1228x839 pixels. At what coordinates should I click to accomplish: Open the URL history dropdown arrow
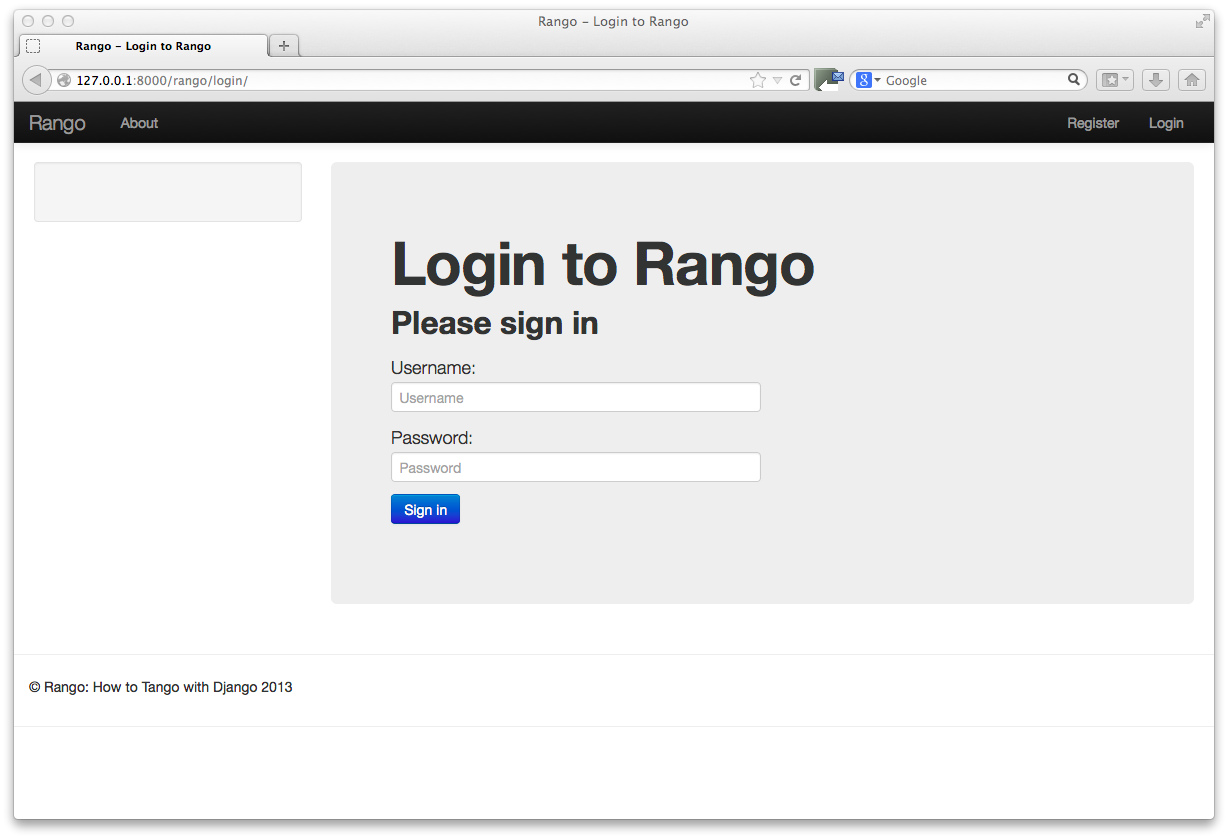point(777,81)
